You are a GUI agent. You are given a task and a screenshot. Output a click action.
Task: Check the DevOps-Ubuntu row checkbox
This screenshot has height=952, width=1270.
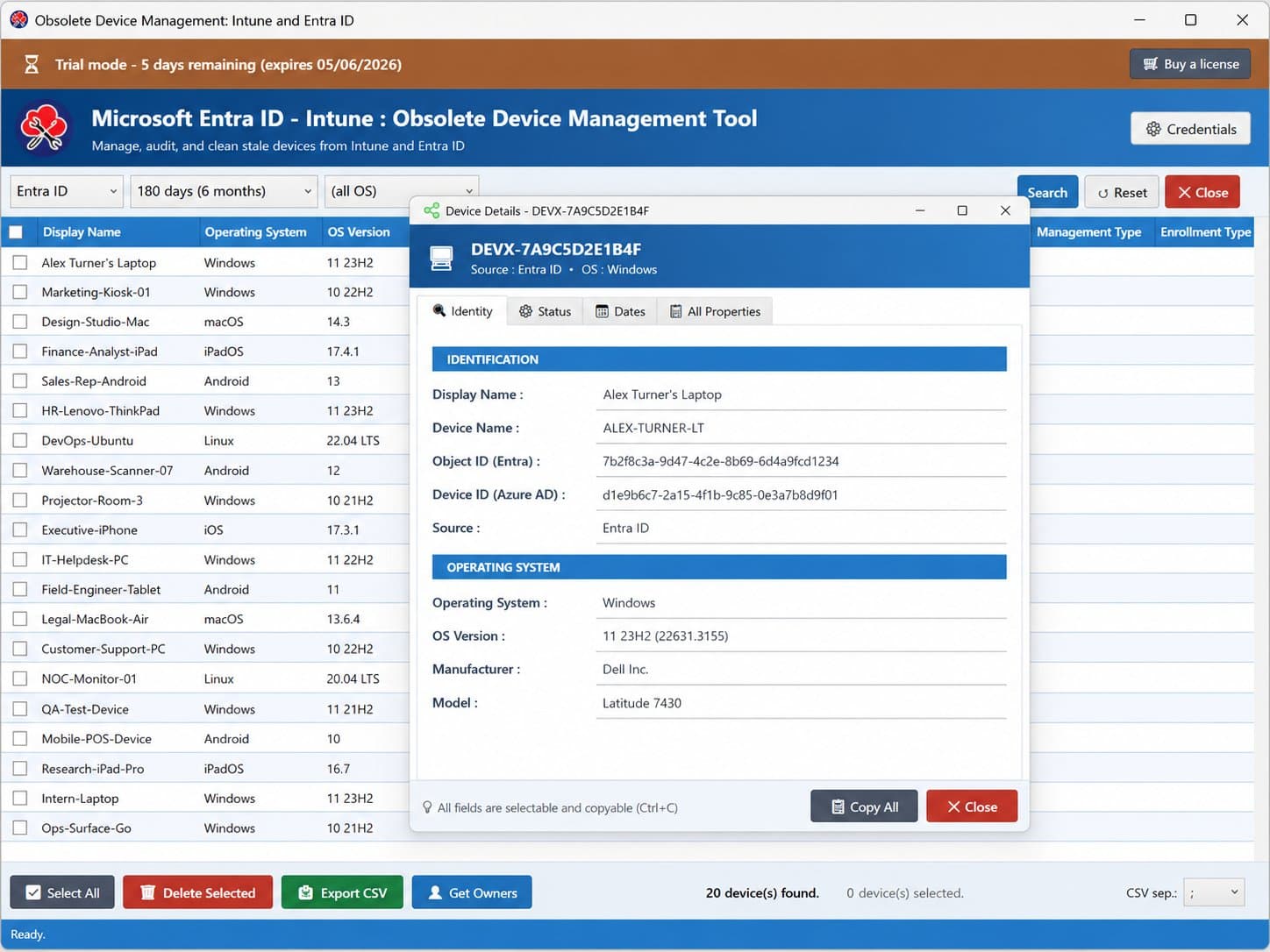(x=19, y=441)
